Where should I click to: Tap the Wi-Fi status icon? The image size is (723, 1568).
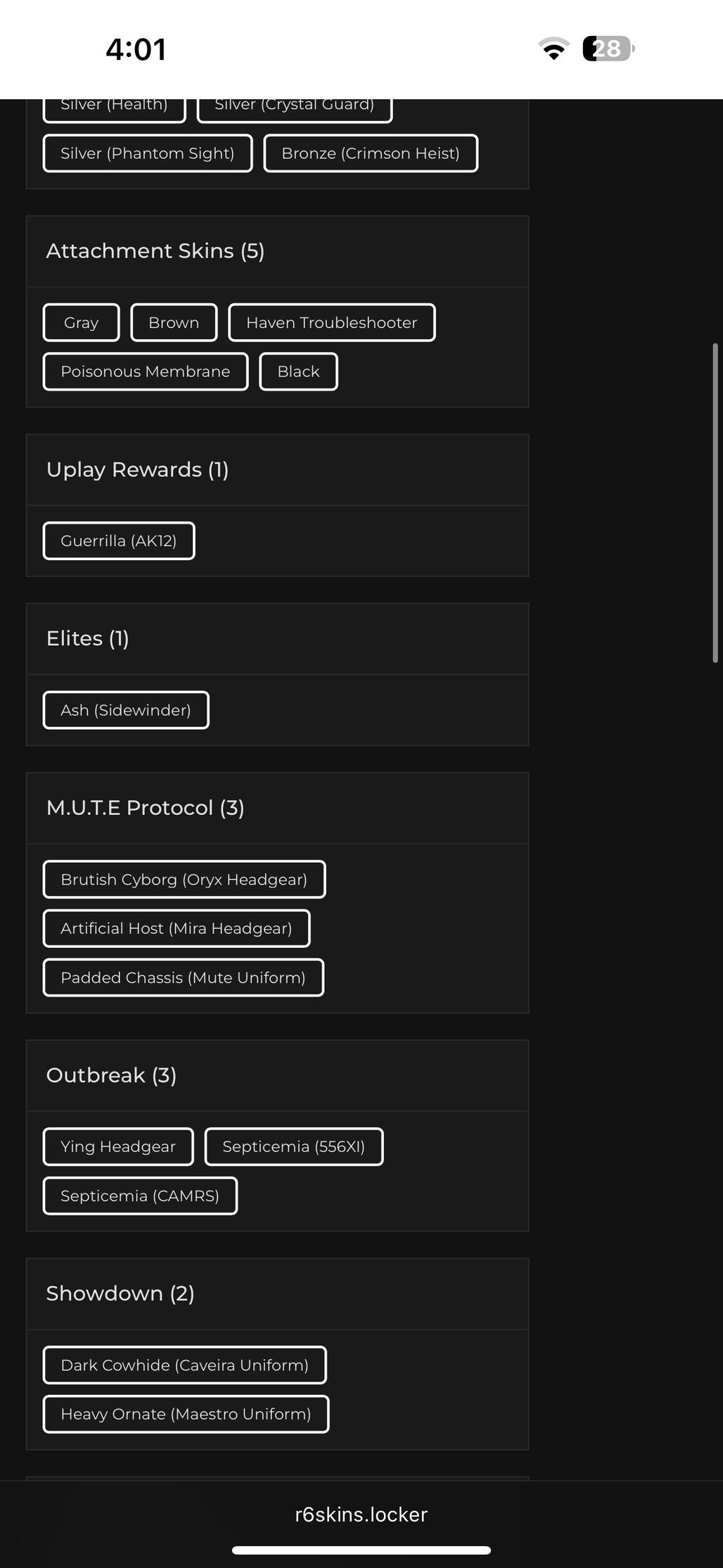point(554,49)
